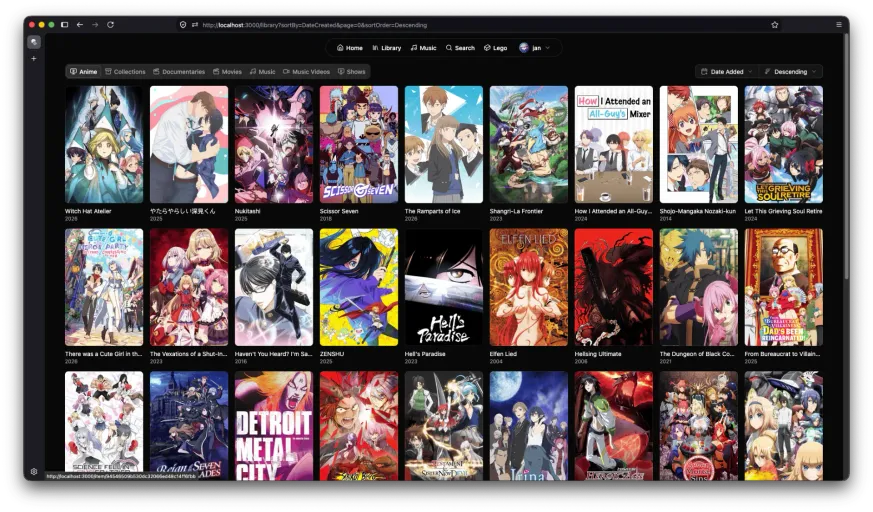Click 'The Dungeon of Black Co...' title
The width and height of the screenshot is (873, 512).
coord(697,354)
